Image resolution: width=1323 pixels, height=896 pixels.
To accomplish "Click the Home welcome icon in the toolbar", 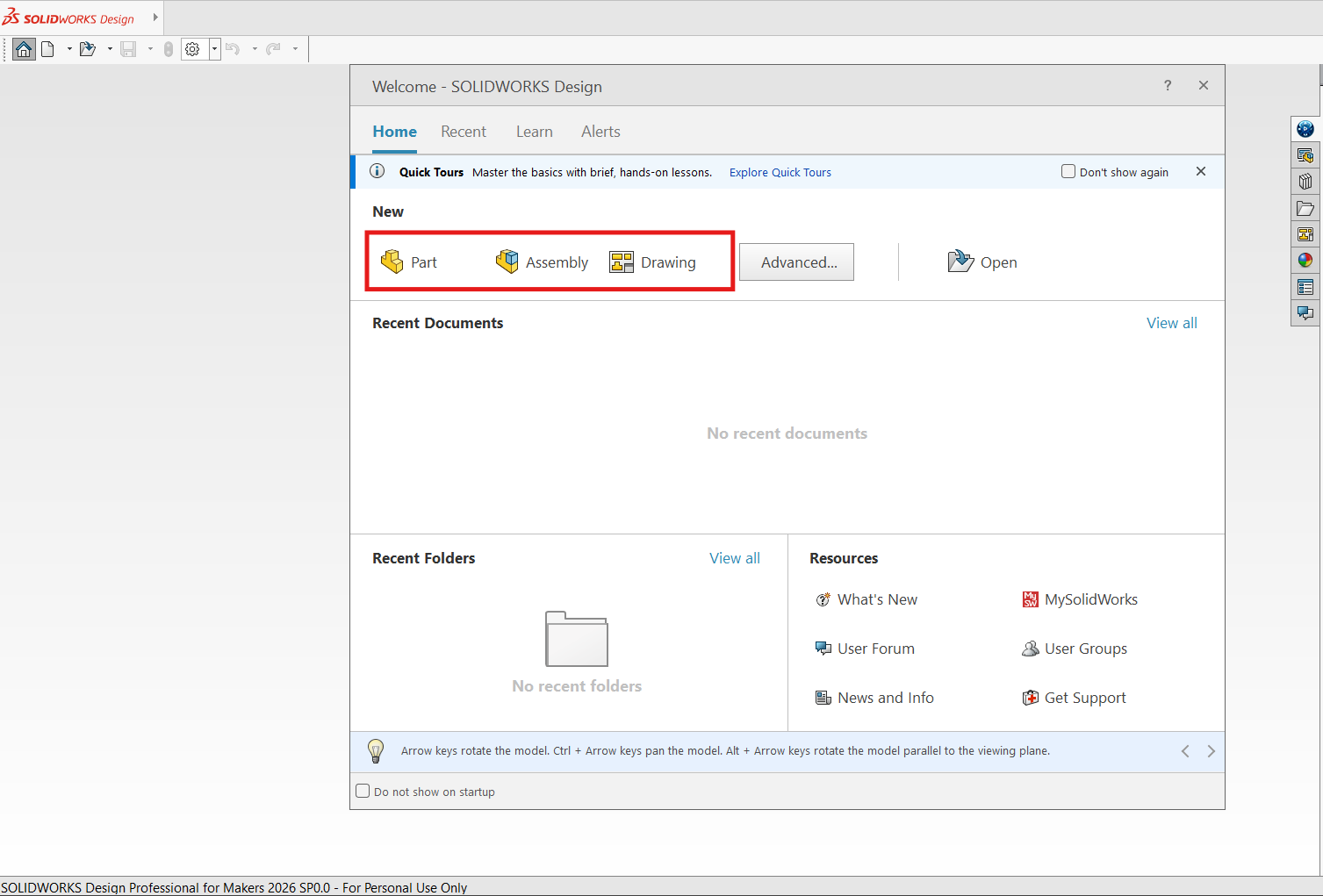I will click(x=24, y=49).
